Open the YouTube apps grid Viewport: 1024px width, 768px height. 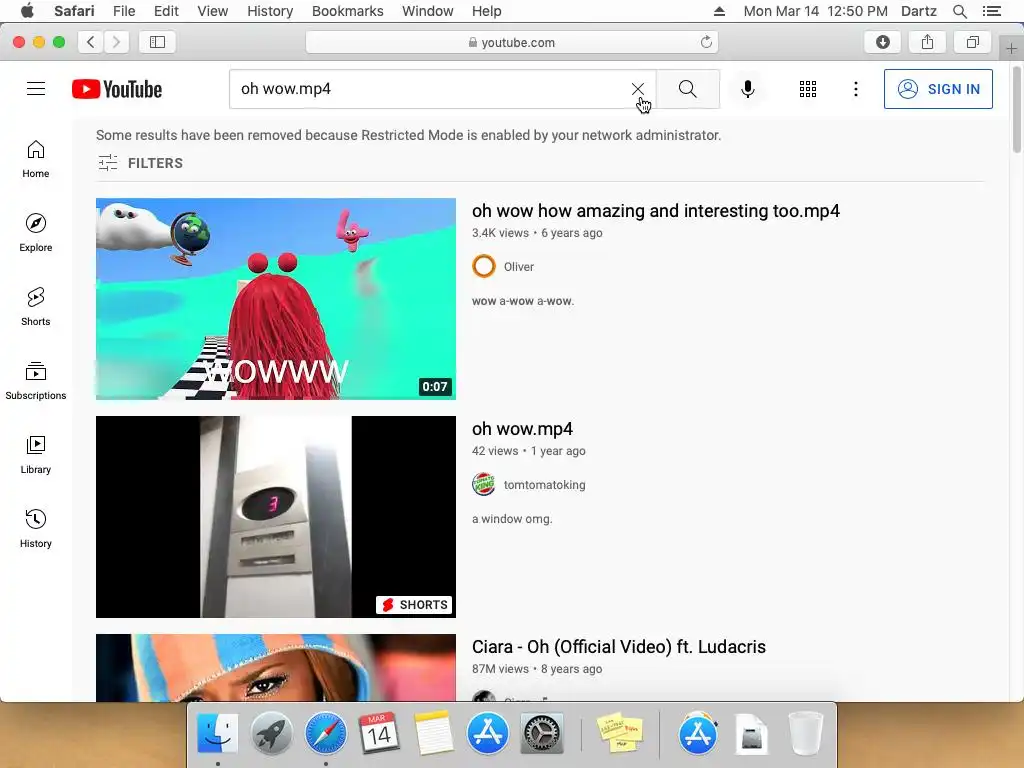coord(808,89)
